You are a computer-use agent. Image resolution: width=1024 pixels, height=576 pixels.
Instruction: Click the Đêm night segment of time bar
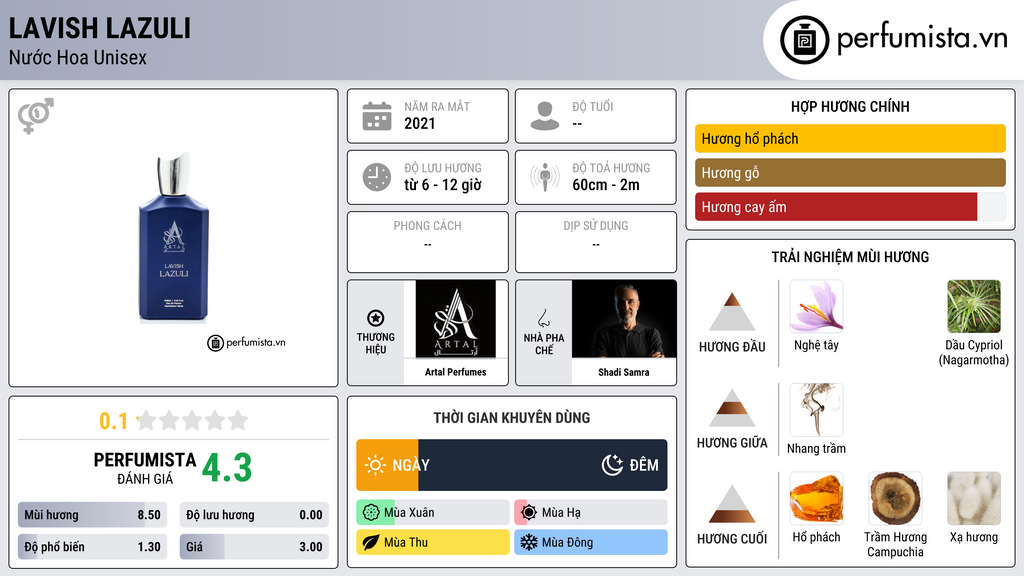543,465
